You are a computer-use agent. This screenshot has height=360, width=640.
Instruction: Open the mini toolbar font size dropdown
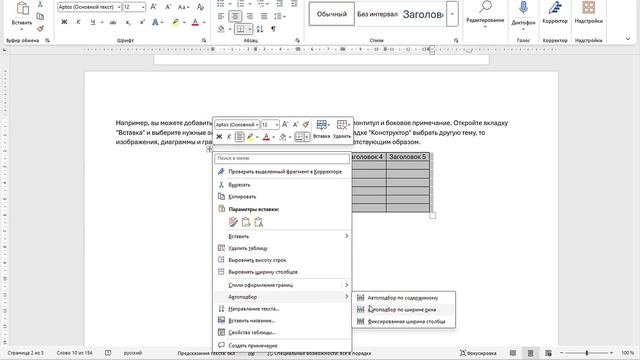277,124
